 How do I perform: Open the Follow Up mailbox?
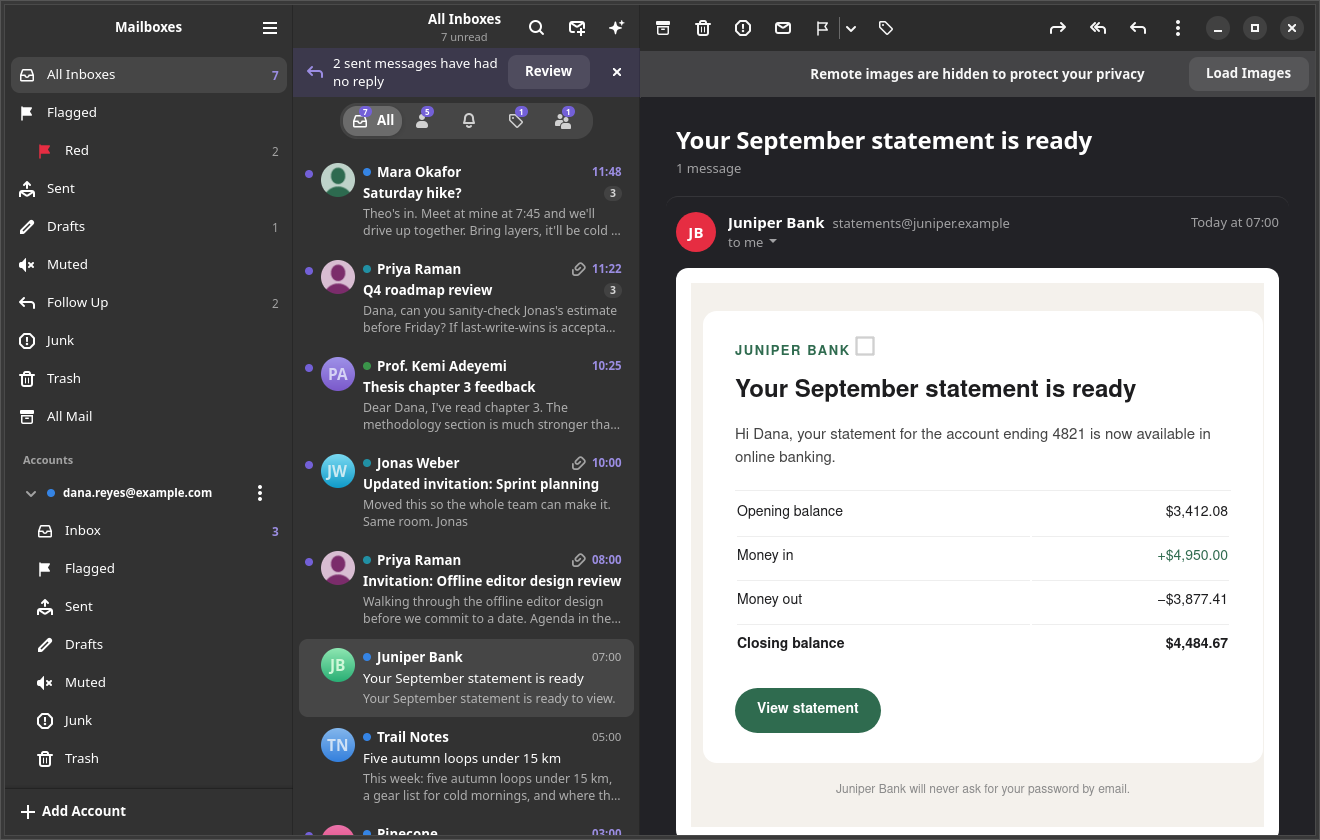coord(149,303)
